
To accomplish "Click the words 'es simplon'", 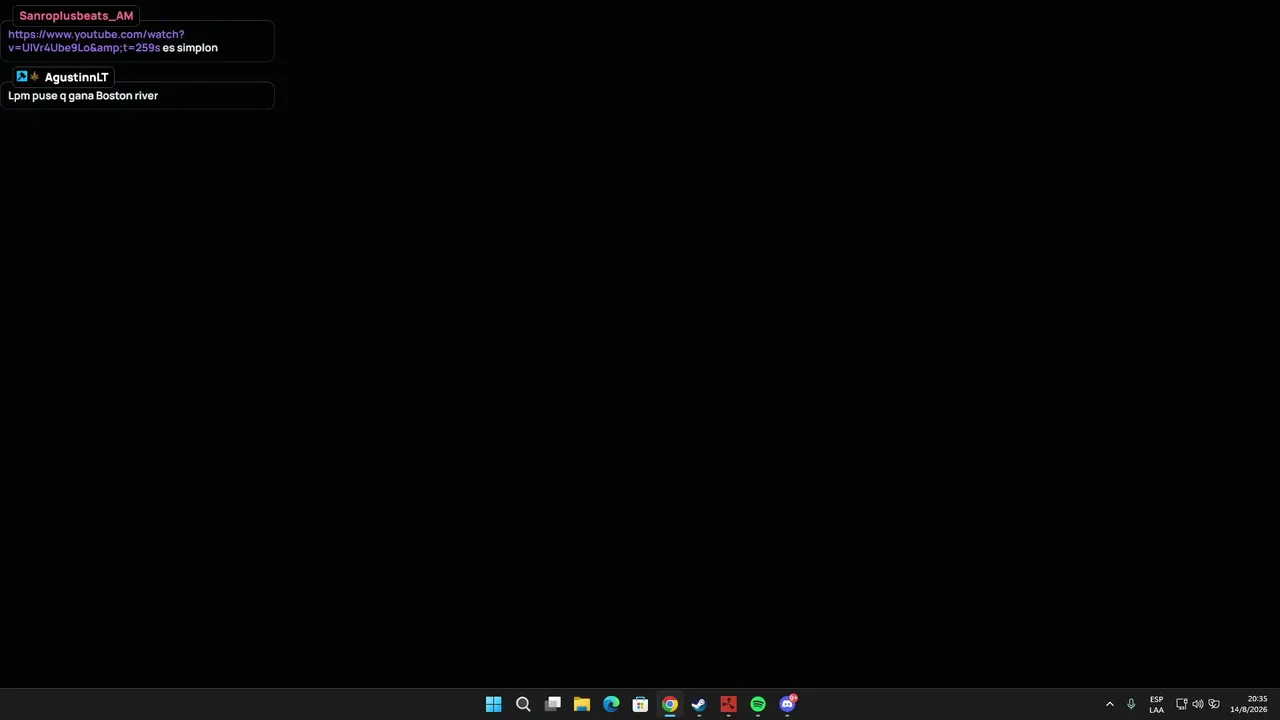I will 190,48.
